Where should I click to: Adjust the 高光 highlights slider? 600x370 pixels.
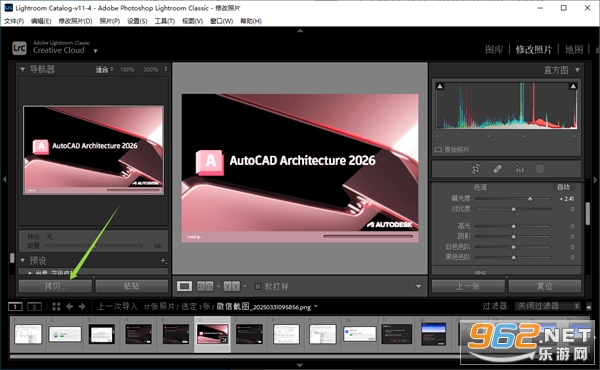click(x=513, y=226)
